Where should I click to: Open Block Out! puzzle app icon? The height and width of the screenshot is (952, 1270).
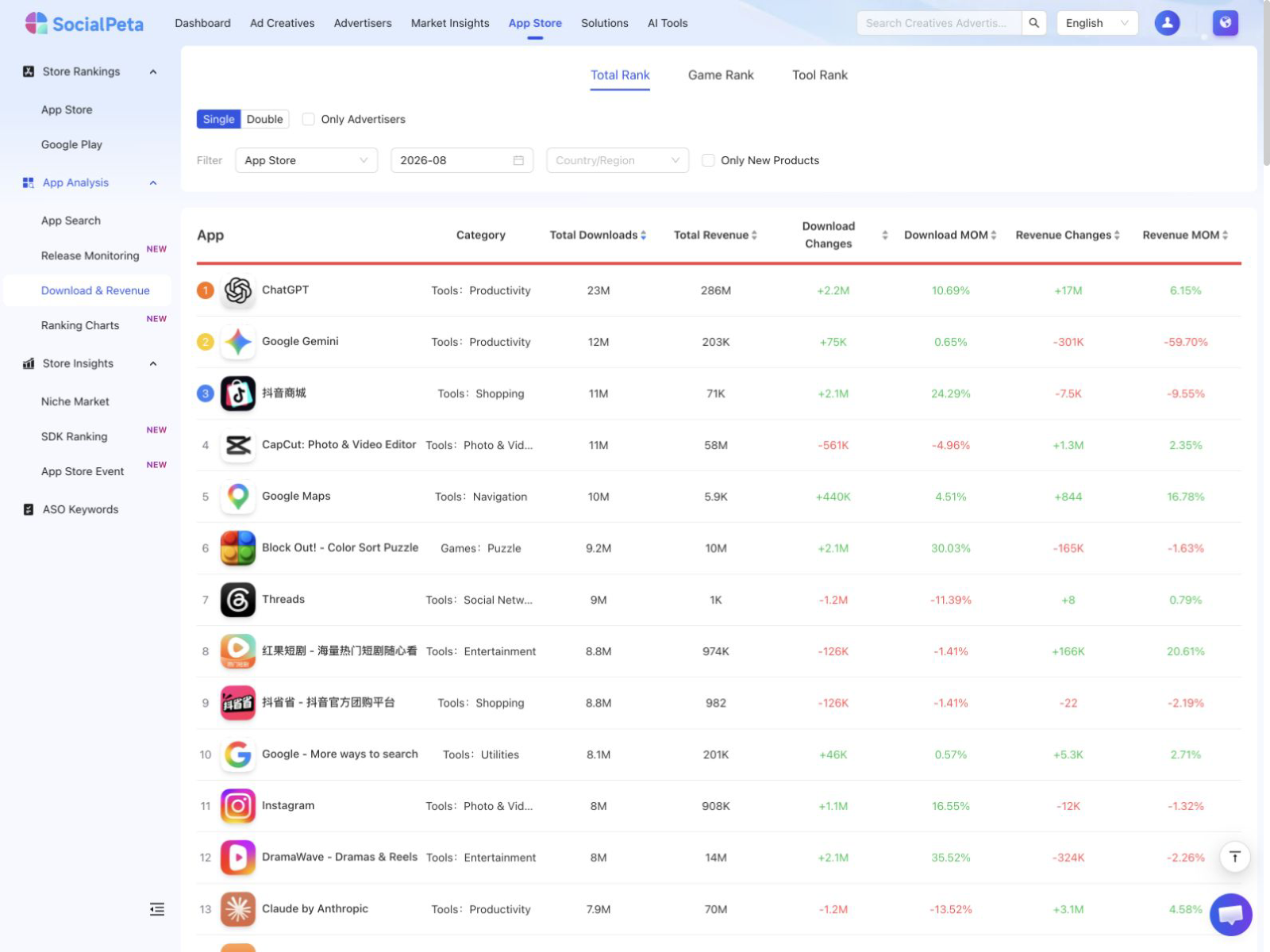point(238,548)
